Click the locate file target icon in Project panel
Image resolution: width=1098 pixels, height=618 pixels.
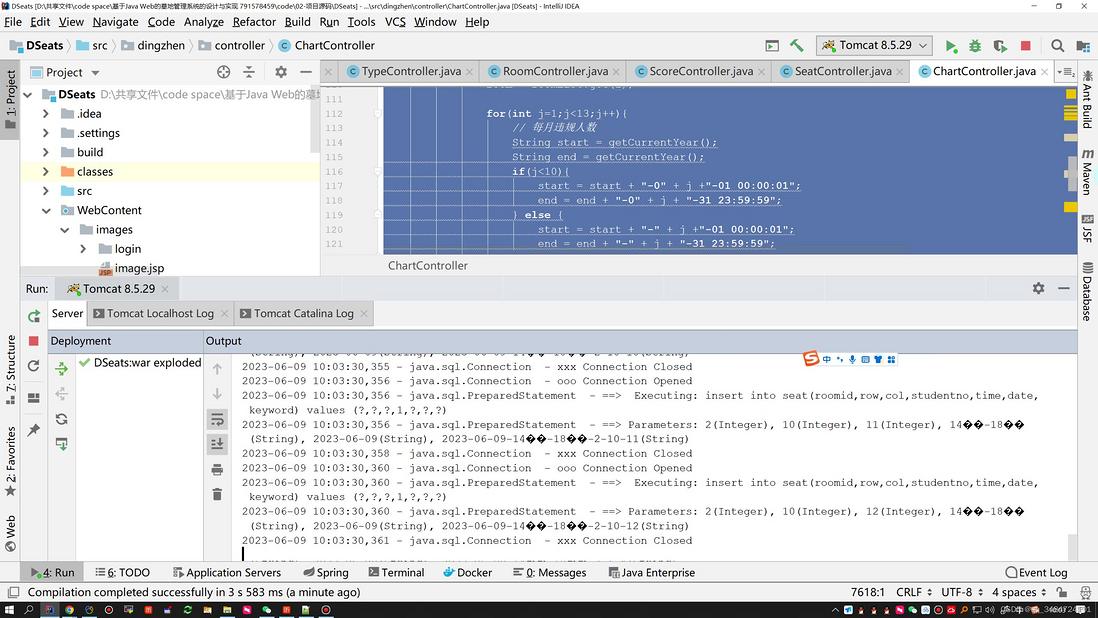[x=223, y=72]
